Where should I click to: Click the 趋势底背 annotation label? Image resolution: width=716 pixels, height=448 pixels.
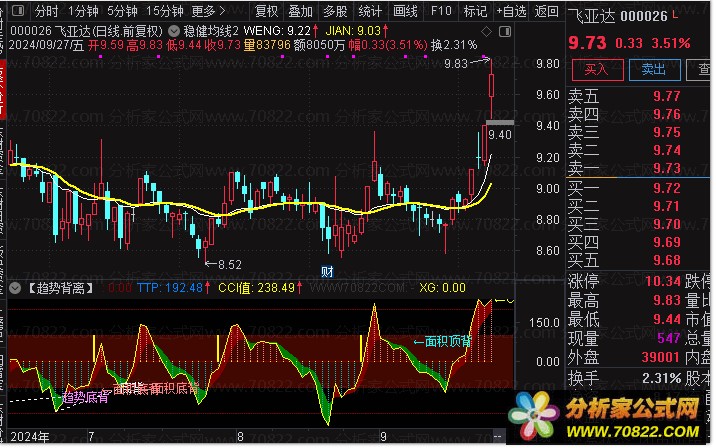point(85,397)
